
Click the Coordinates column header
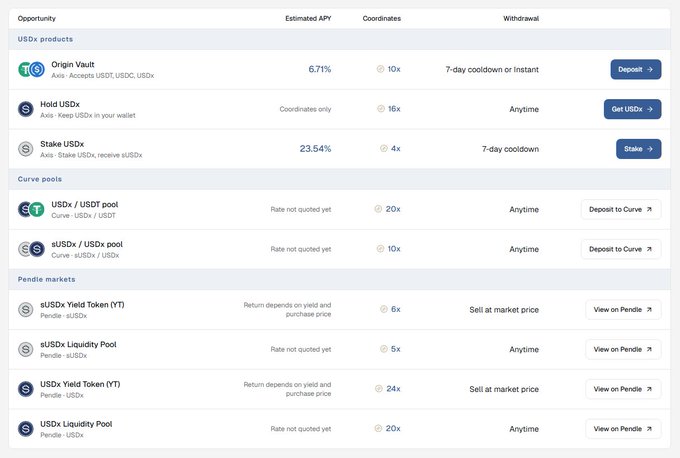coord(382,18)
